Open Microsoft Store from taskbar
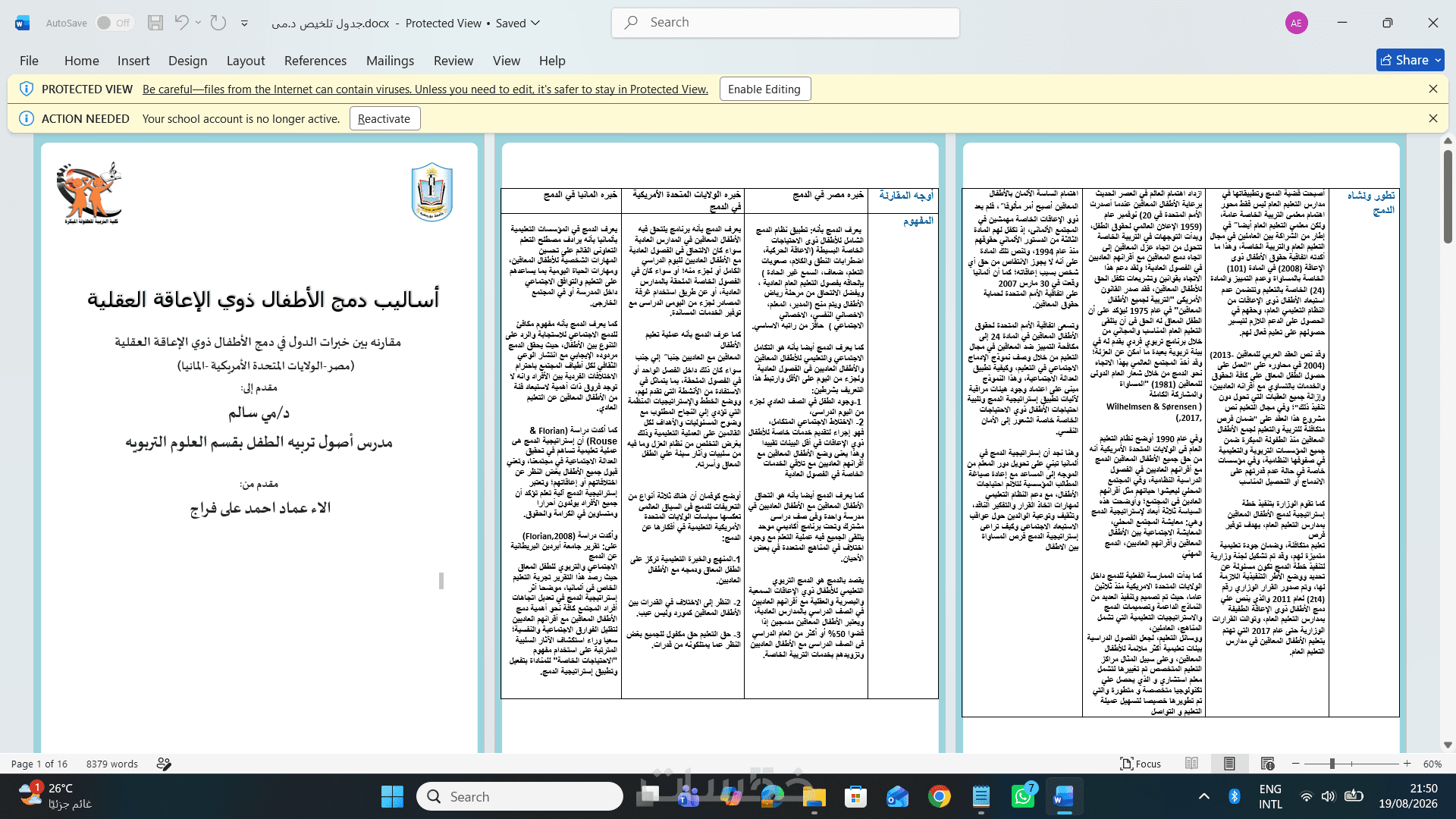Viewport: 1456px width, 819px height. tap(855, 797)
